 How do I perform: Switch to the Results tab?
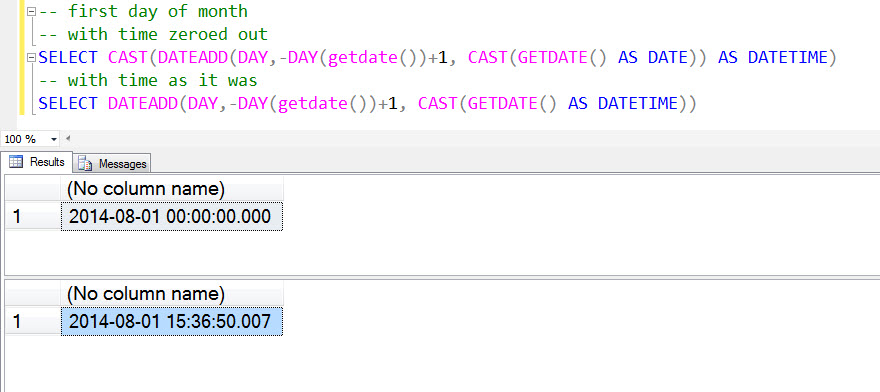[37, 162]
